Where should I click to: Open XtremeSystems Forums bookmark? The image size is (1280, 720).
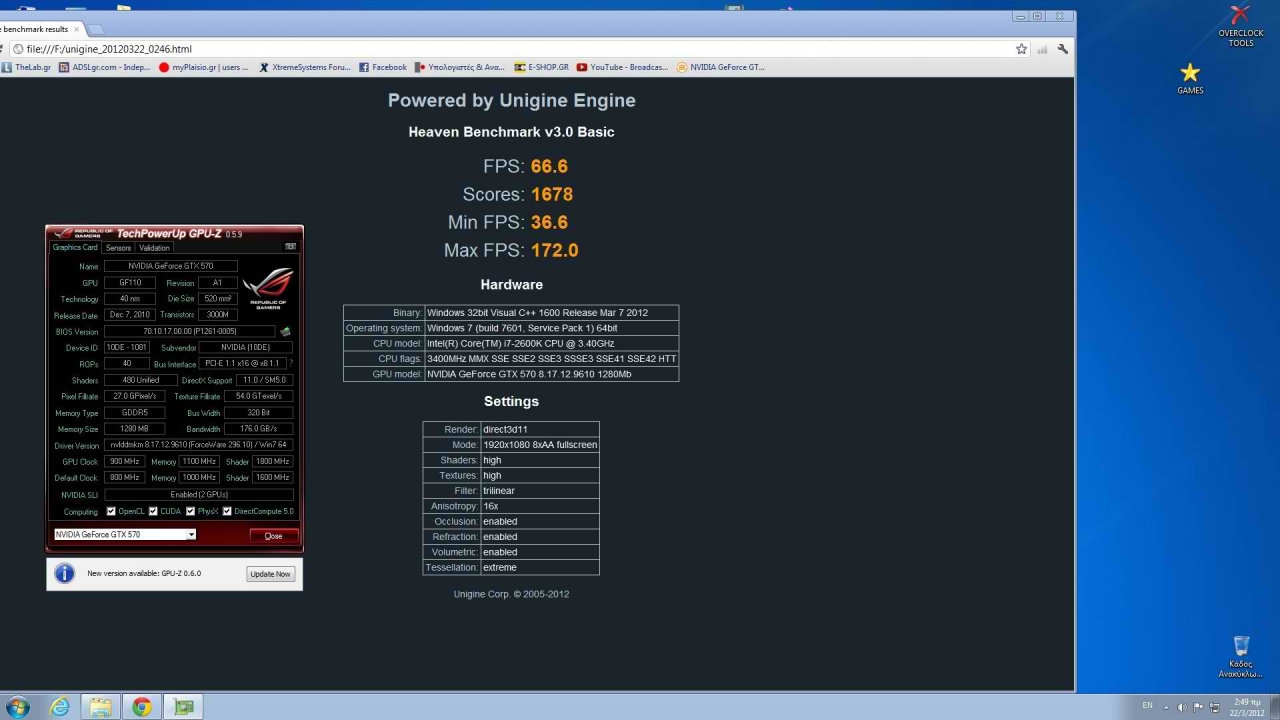click(x=305, y=68)
